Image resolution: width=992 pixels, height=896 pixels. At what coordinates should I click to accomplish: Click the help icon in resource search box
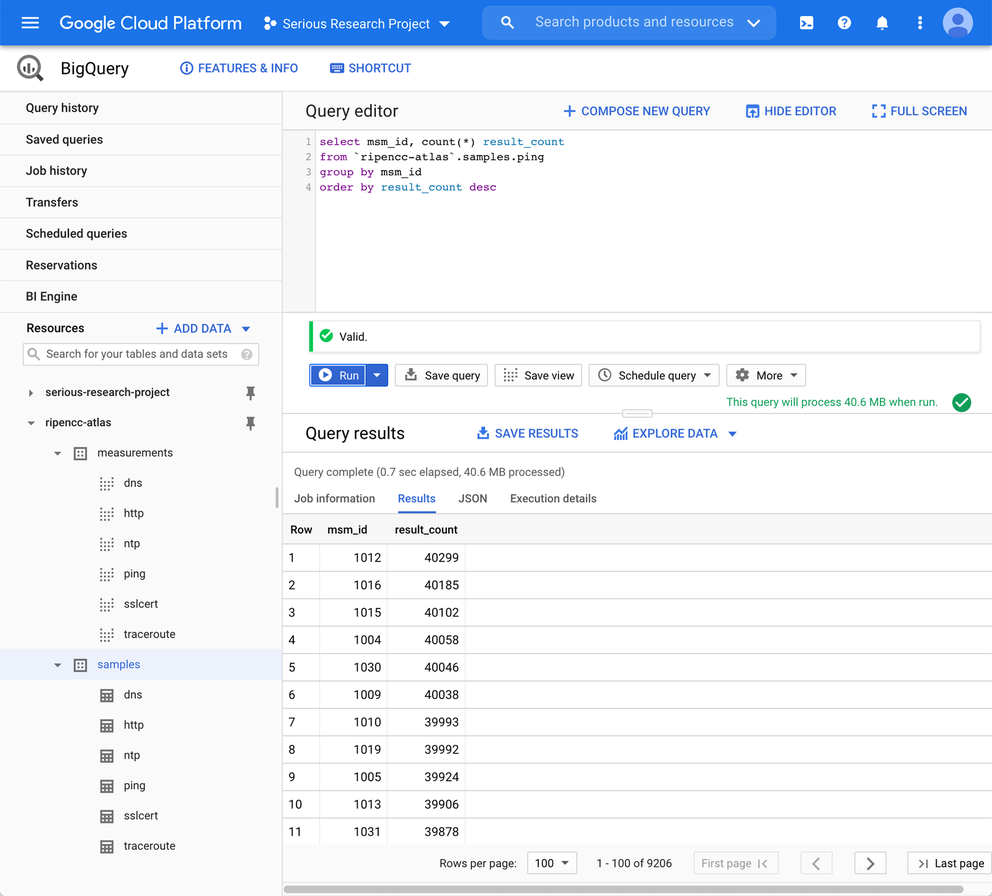click(247, 354)
